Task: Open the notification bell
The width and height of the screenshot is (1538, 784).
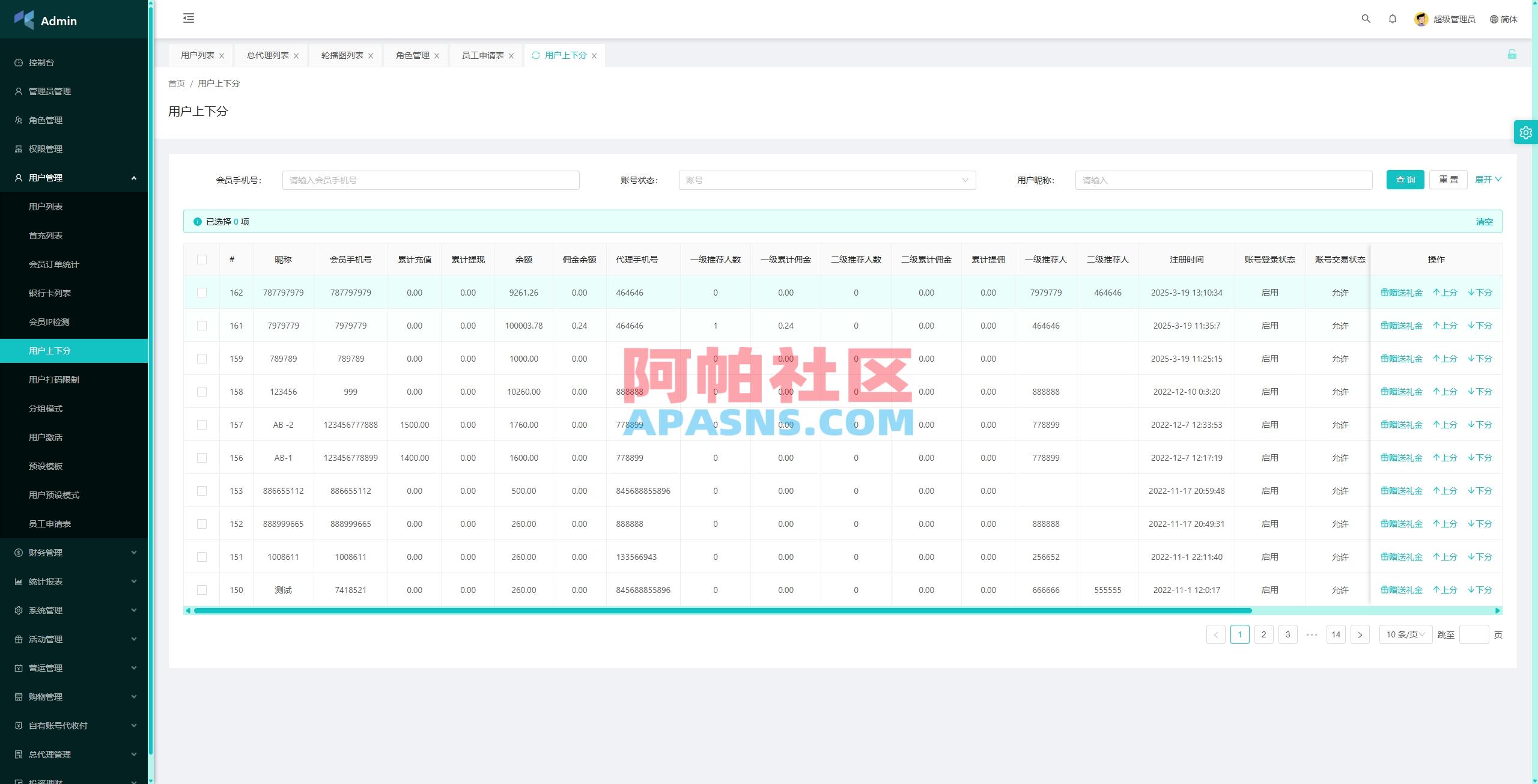Action: click(1393, 19)
